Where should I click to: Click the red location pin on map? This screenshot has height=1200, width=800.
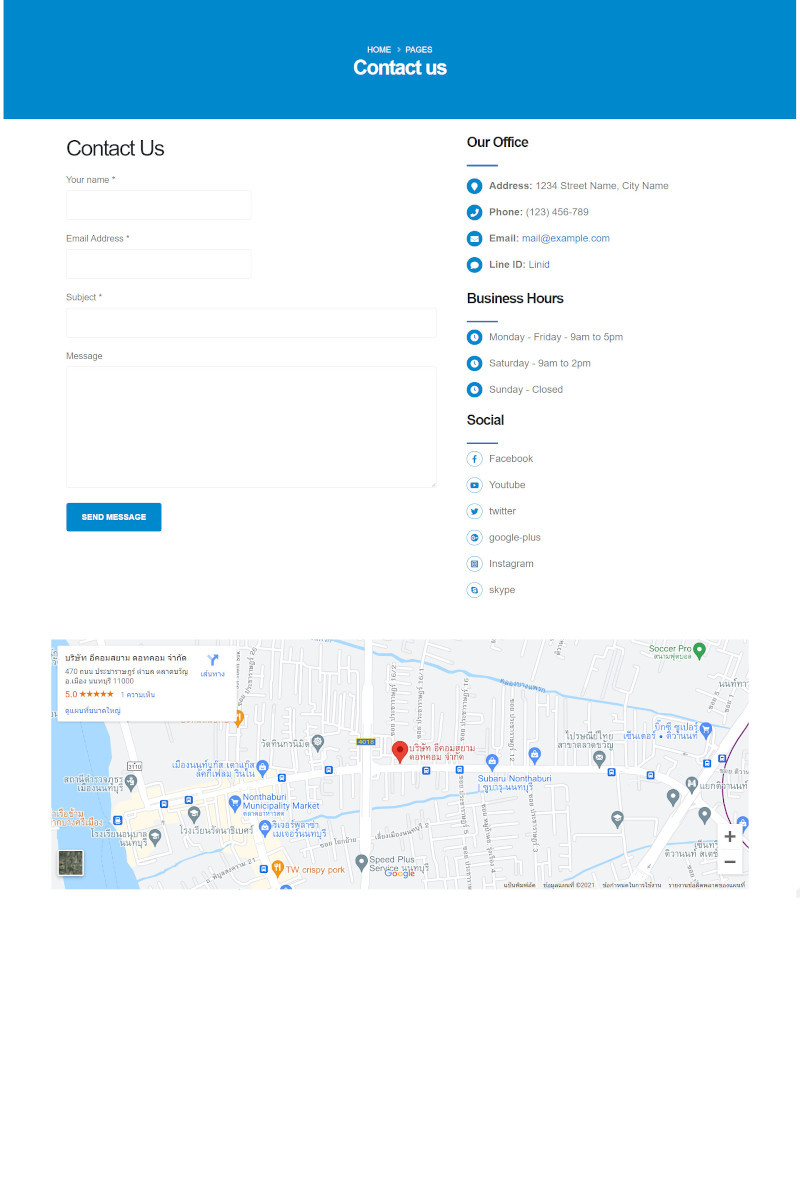pyautogui.click(x=399, y=753)
